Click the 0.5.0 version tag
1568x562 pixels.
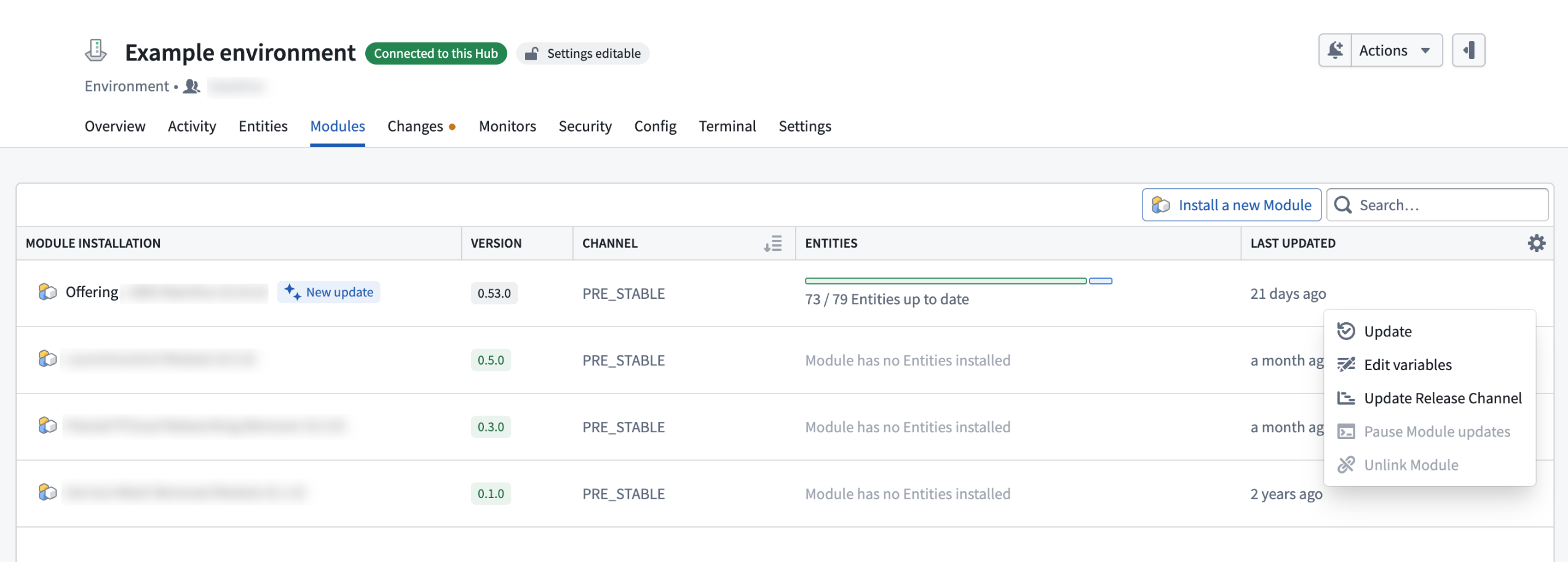click(491, 360)
